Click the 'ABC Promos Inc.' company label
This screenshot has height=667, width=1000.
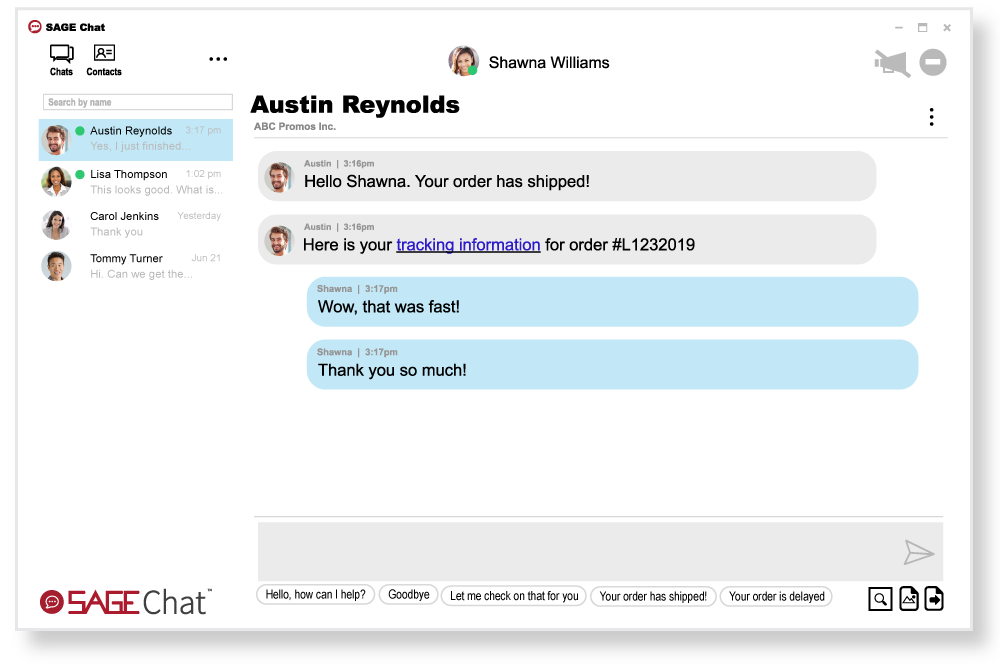(x=295, y=126)
